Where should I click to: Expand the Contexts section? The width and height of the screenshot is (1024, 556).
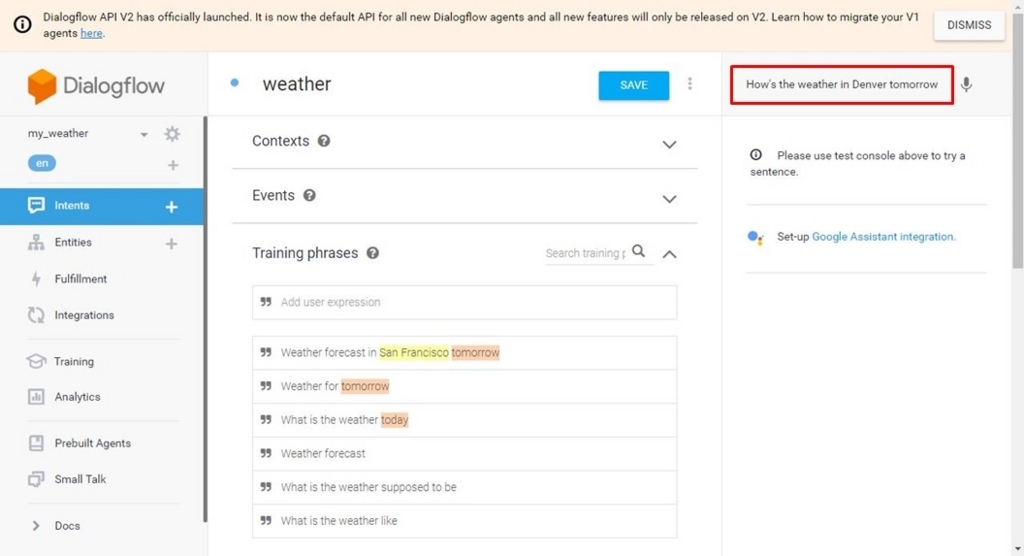coord(669,144)
